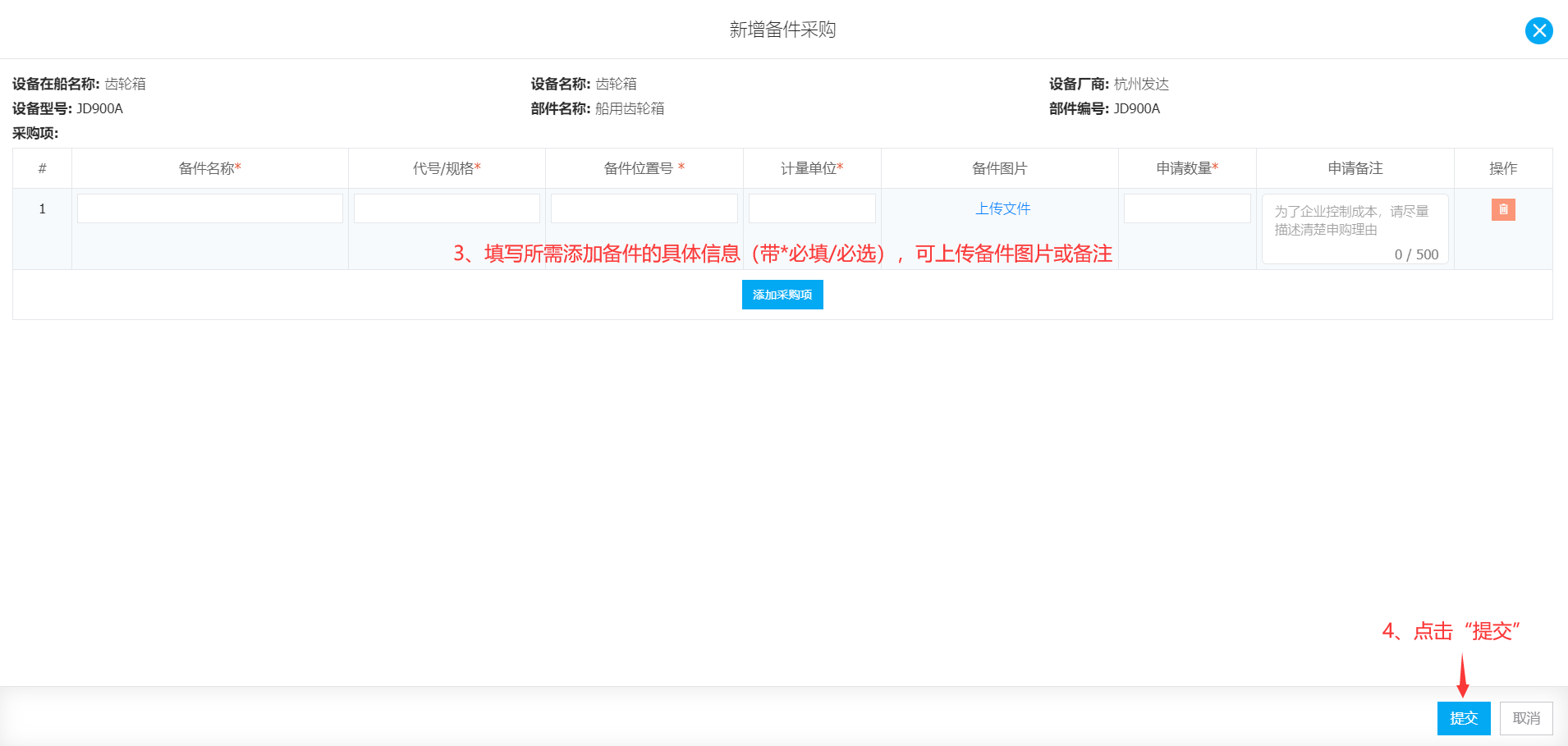Delete purchase row 1 with trash icon
1568x746 pixels.
click(x=1503, y=209)
